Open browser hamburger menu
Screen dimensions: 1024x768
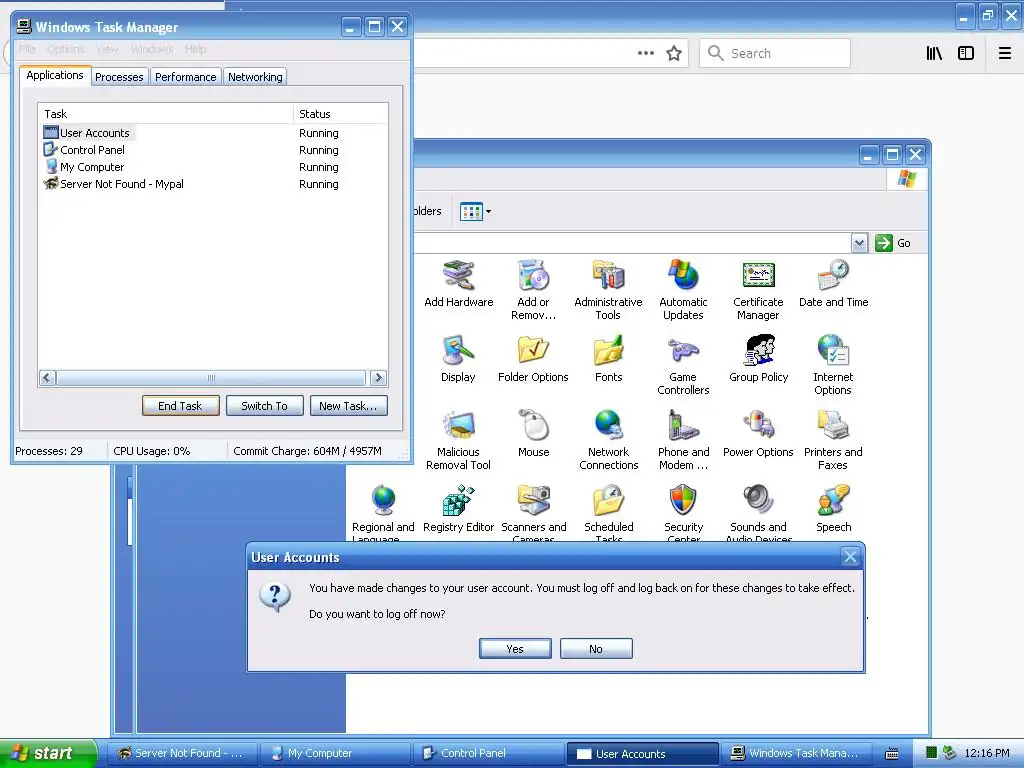coord(1005,54)
